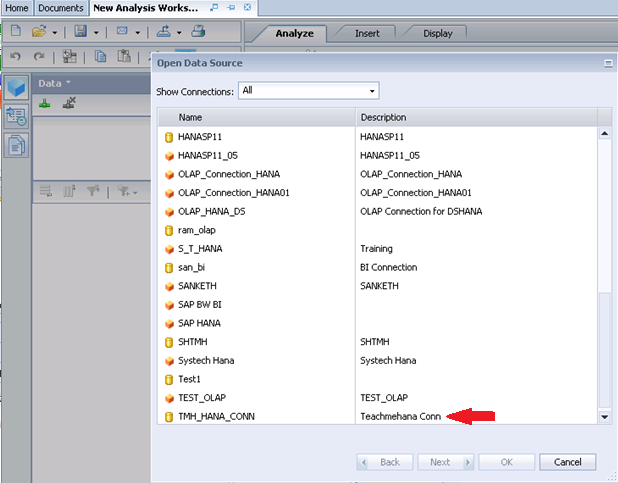Click the New workspace document icon
618x483 pixels.
[x=15, y=32]
